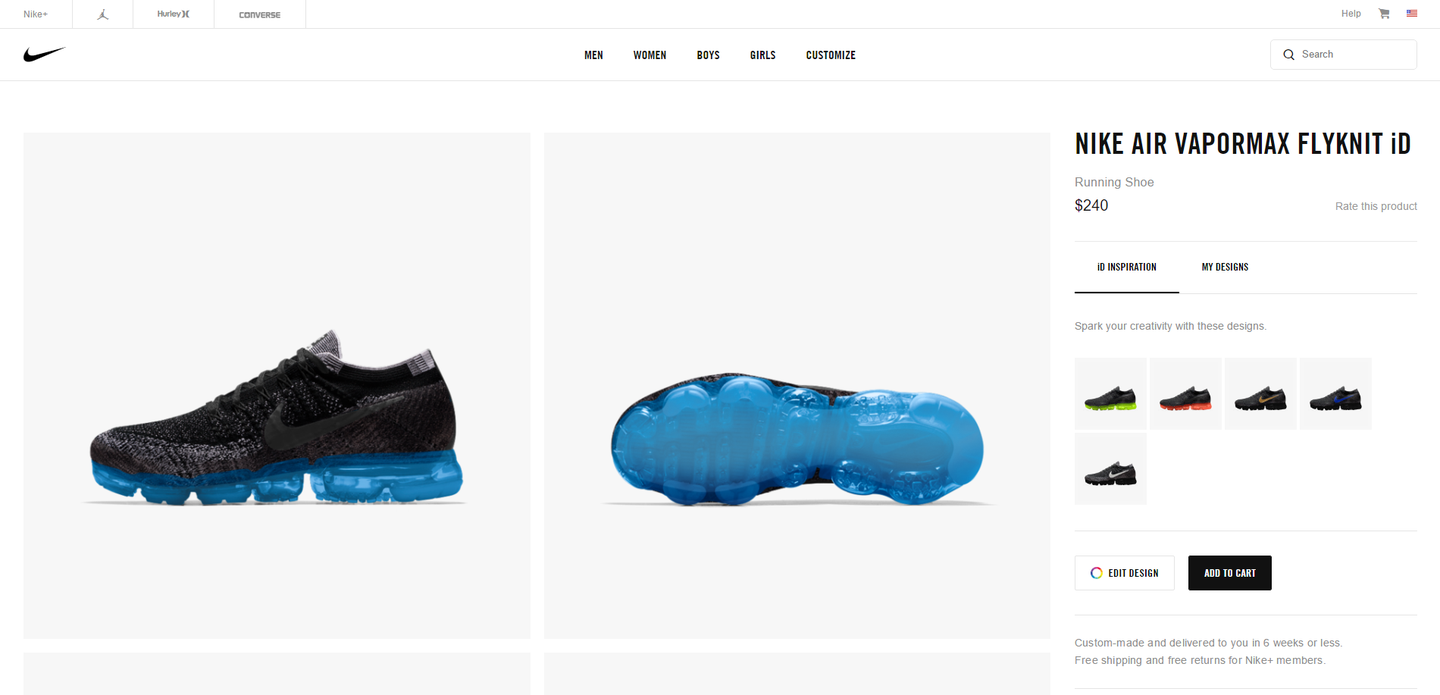This screenshot has height=695, width=1440.
Task: Click the ADD TO CART button
Action: [1230, 573]
